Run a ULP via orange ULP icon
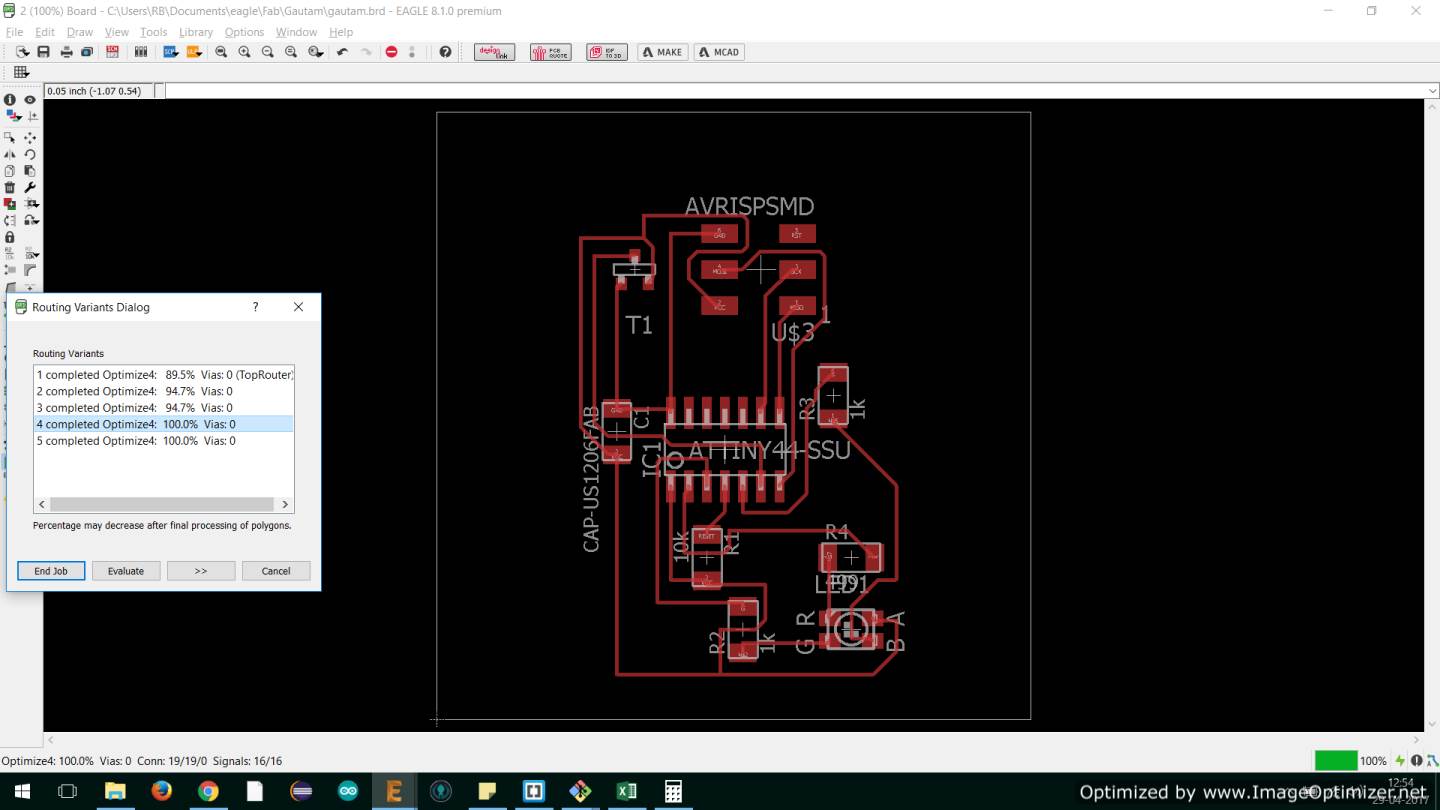Image resolution: width=1440 pixels, height=810 pixels. [193, 52]
